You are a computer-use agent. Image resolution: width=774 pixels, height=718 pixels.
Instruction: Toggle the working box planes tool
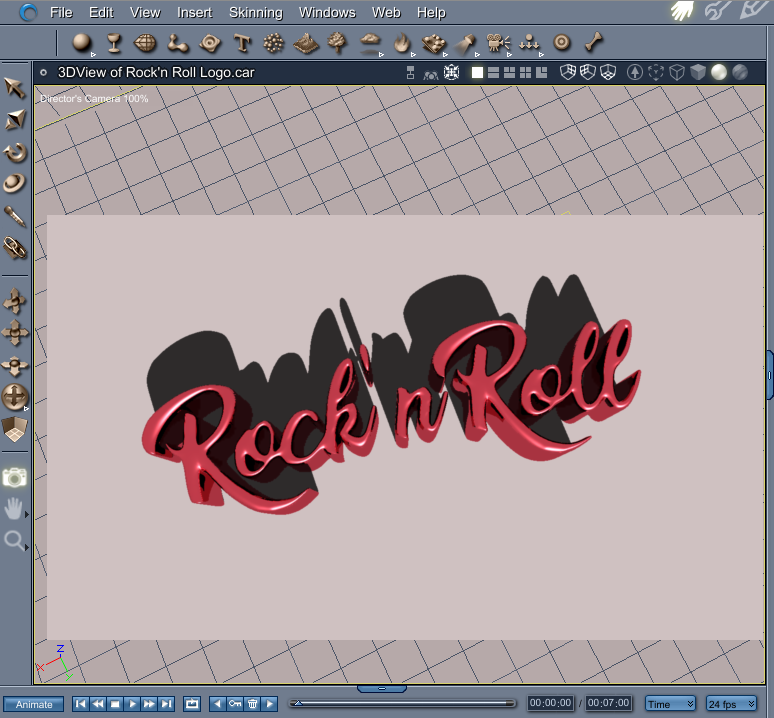click(15, 429)
